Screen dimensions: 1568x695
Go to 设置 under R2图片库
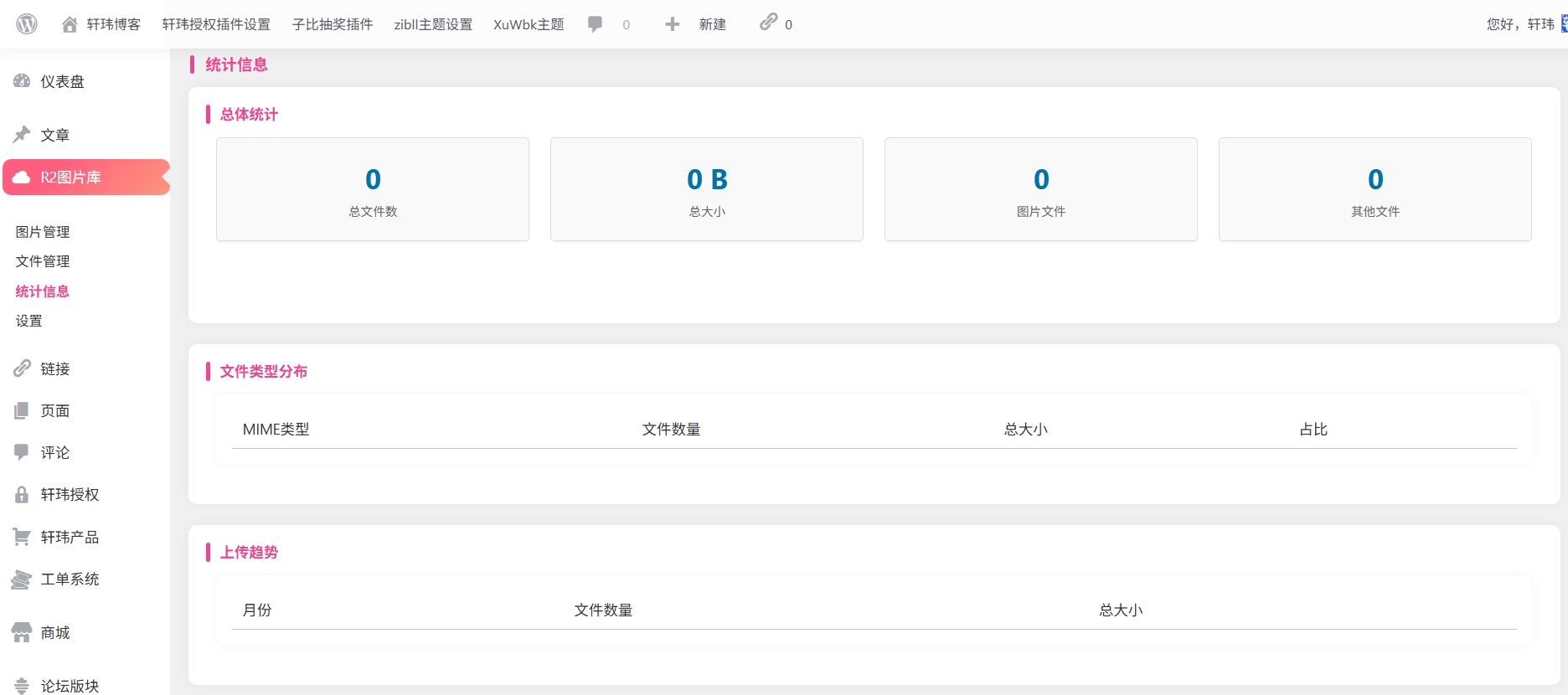point(29,321)
